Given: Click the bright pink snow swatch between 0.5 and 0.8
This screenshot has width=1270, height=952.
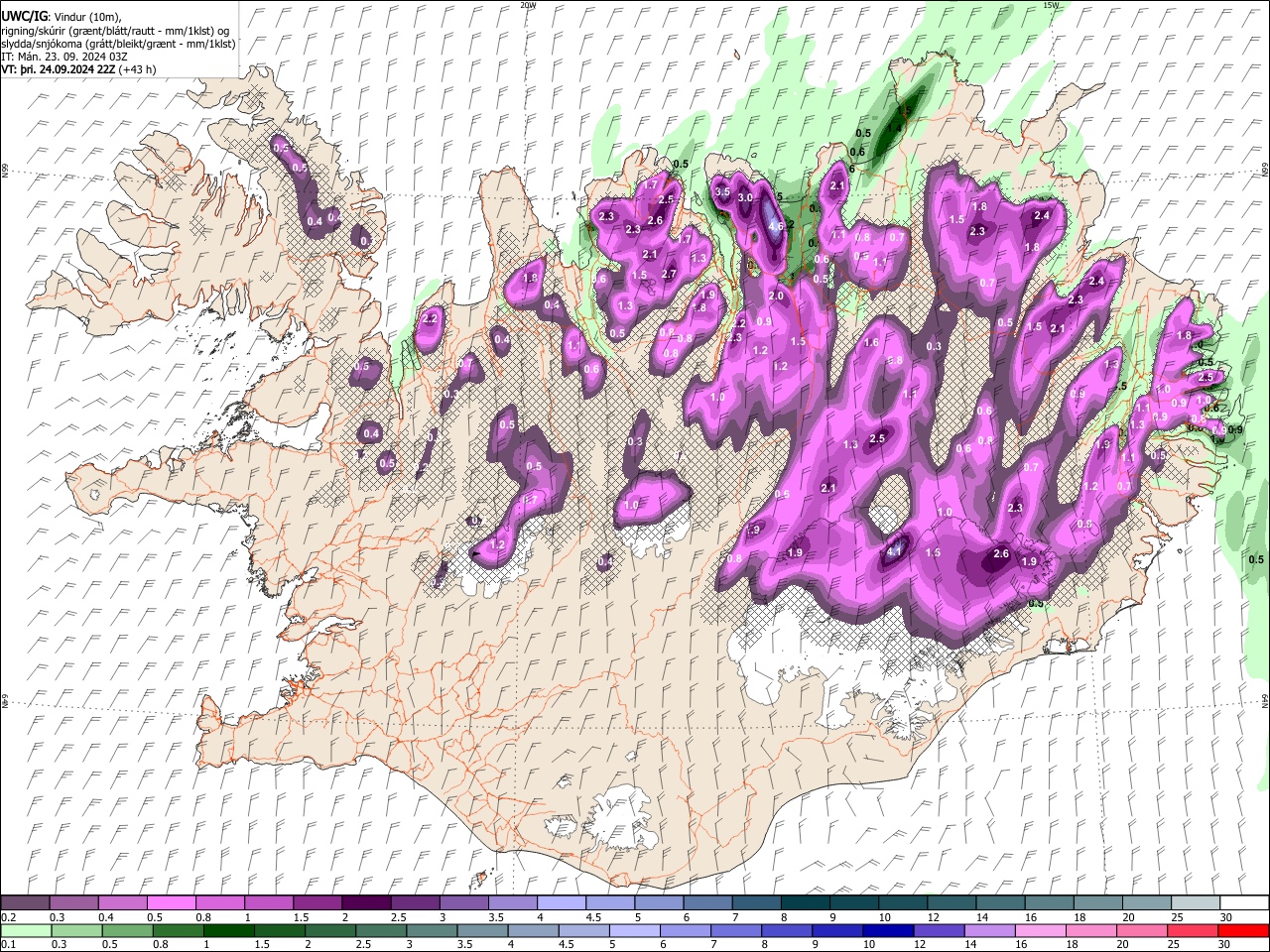Looking at the screenshot, I should 172,903.
